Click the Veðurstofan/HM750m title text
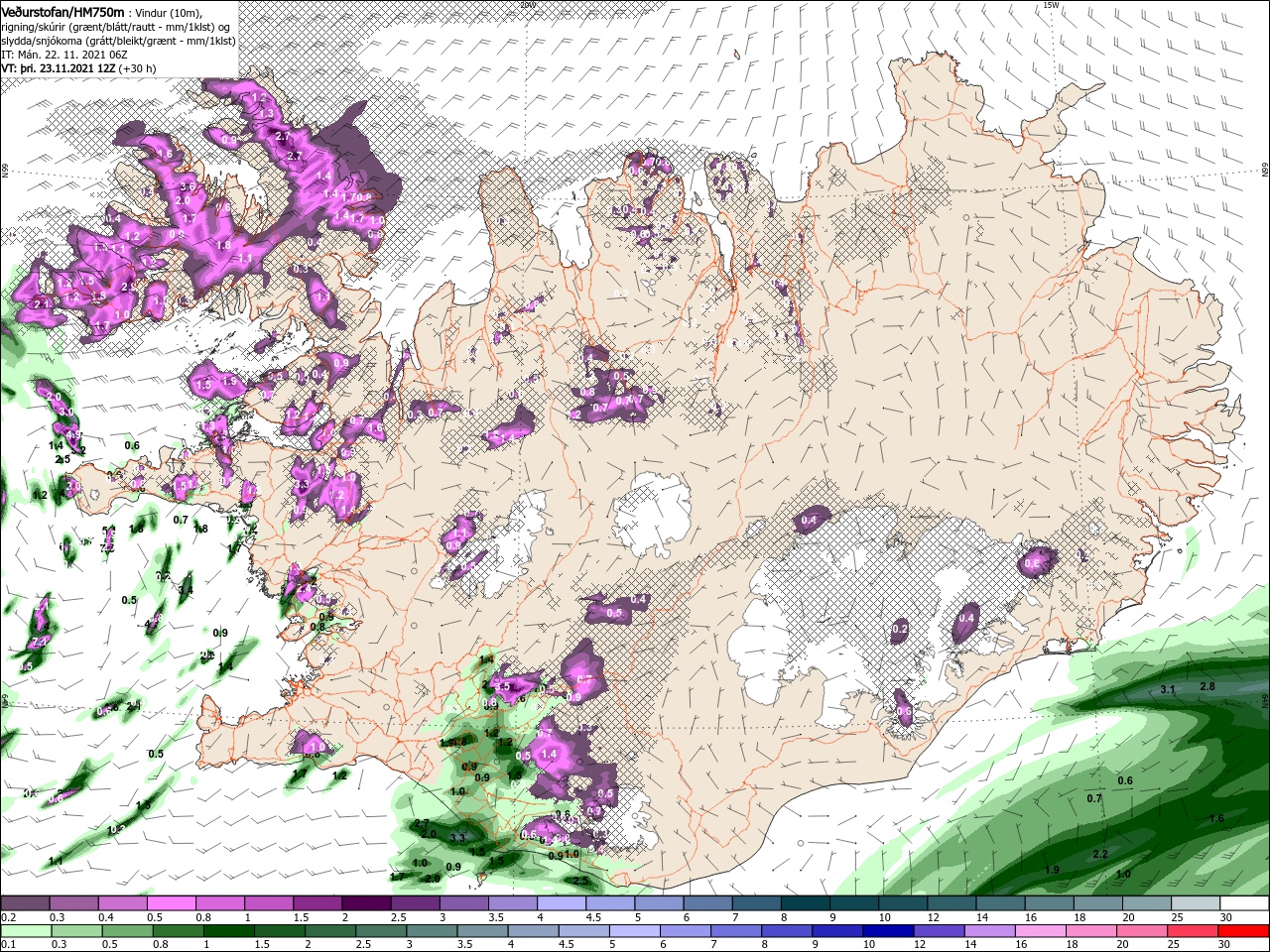Screen dimensions: 1270x952 [63, 11]
